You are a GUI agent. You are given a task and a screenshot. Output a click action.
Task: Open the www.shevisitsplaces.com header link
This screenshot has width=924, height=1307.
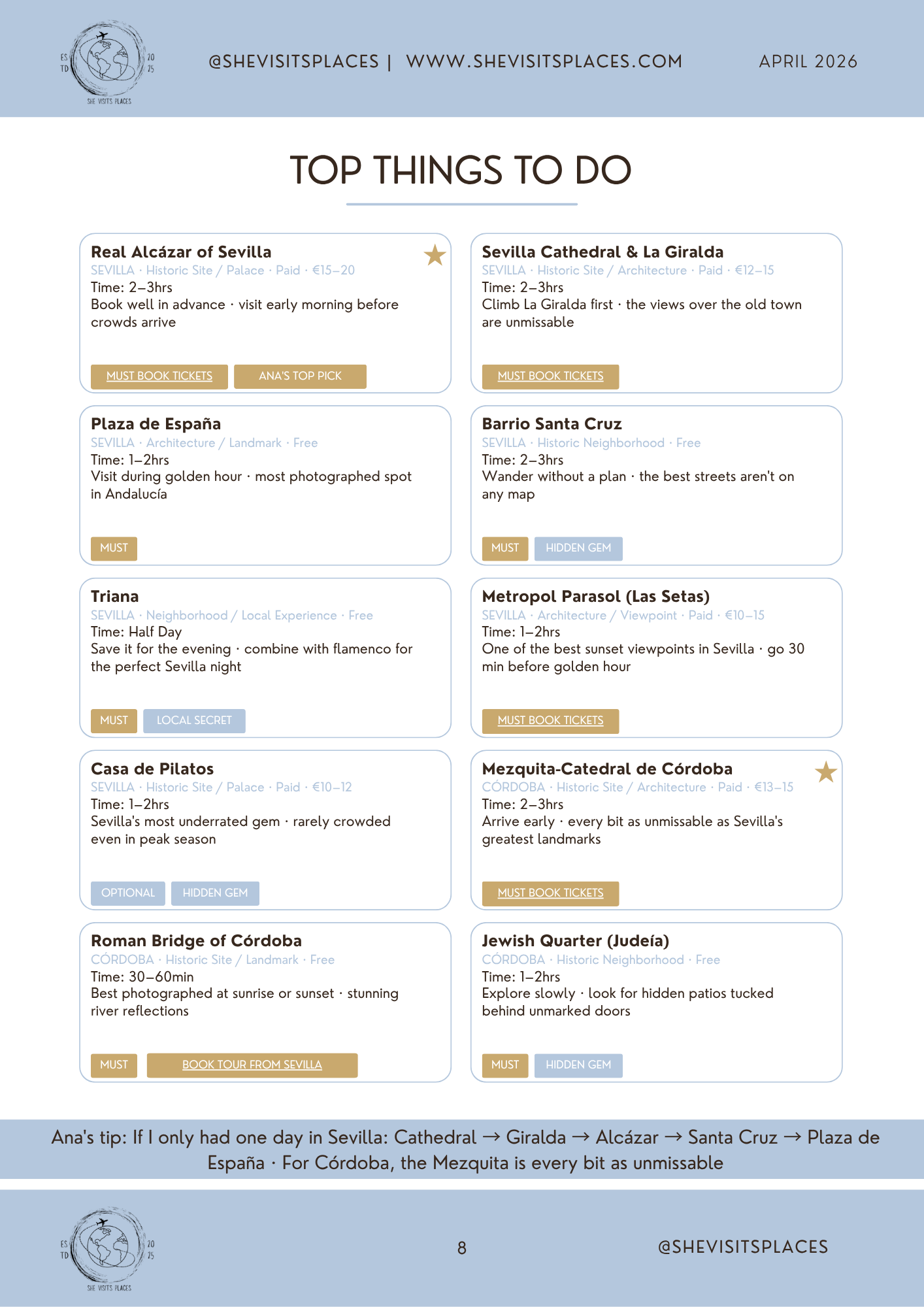[x=544, y=61]
